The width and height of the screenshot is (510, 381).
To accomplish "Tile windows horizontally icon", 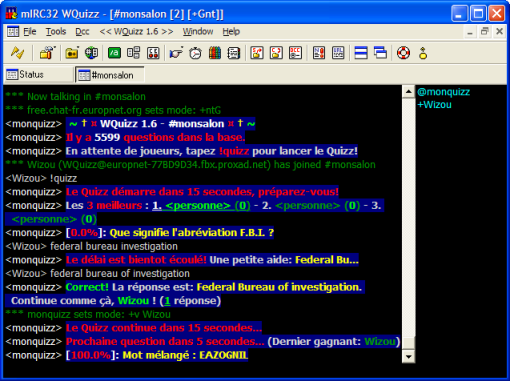I will (361, 53).
